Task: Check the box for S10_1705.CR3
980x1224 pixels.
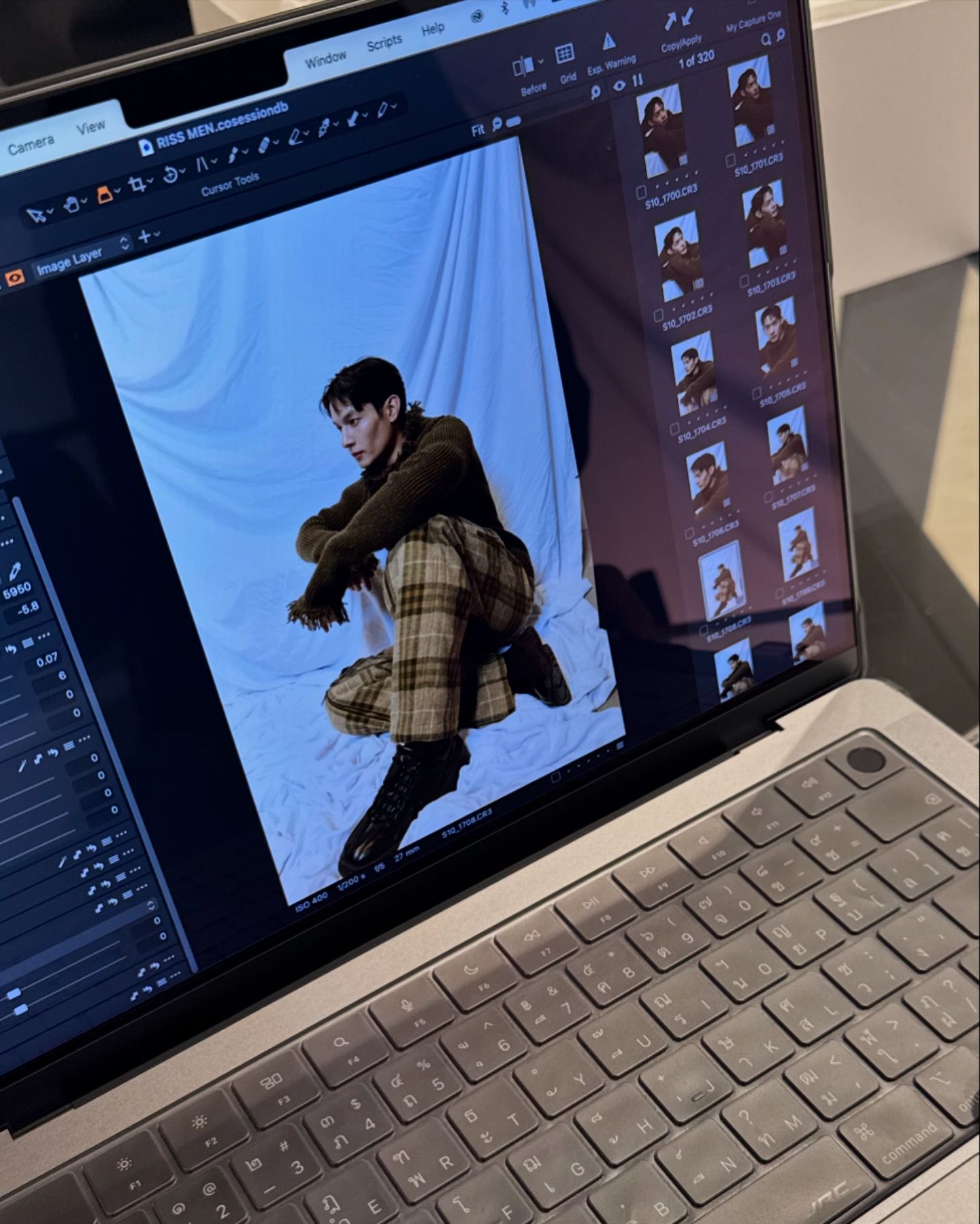Action: [757, 393]
